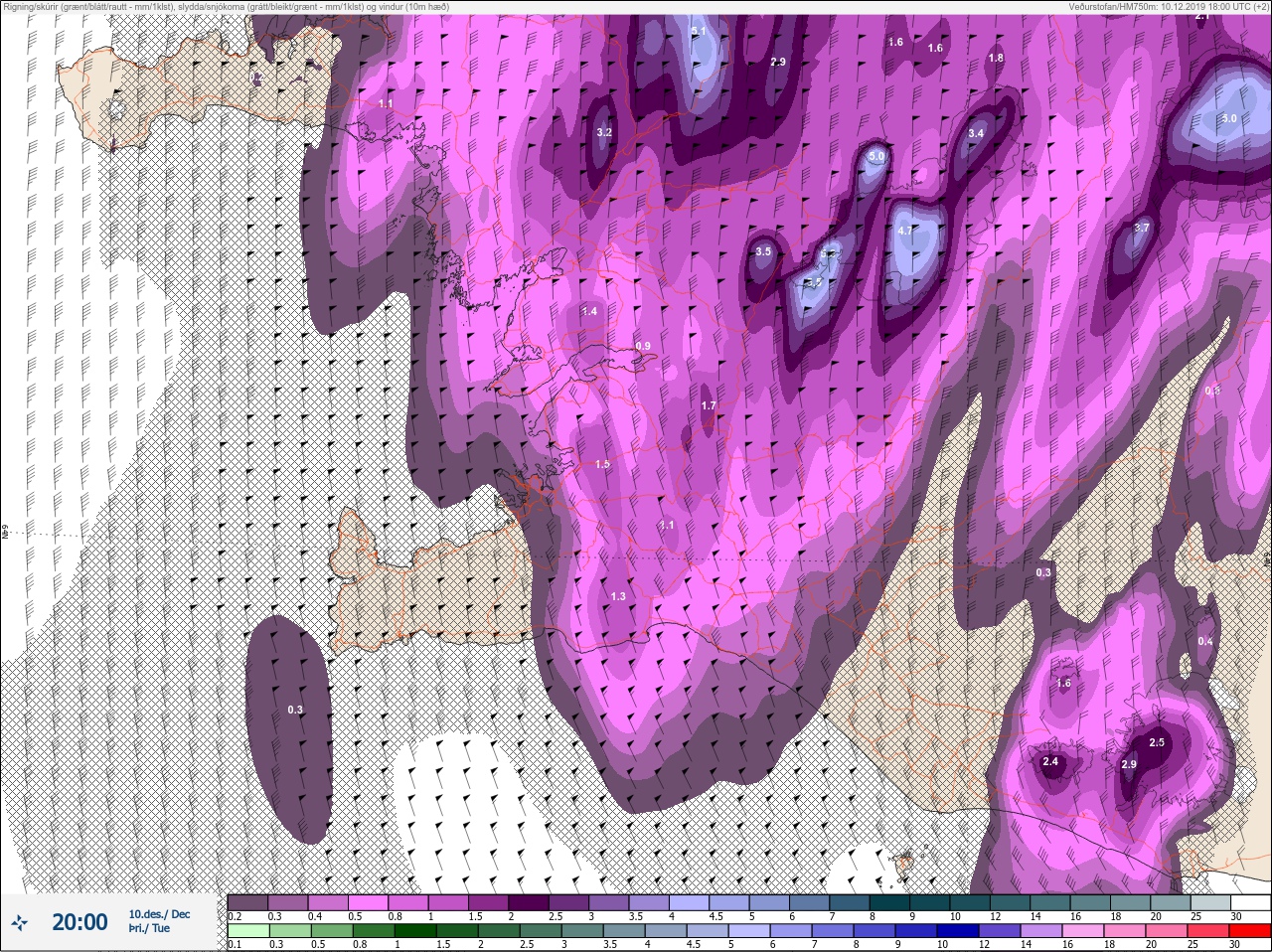
Task: Click the 3.4 precipitation value on the map
Action: click(976, 133)
